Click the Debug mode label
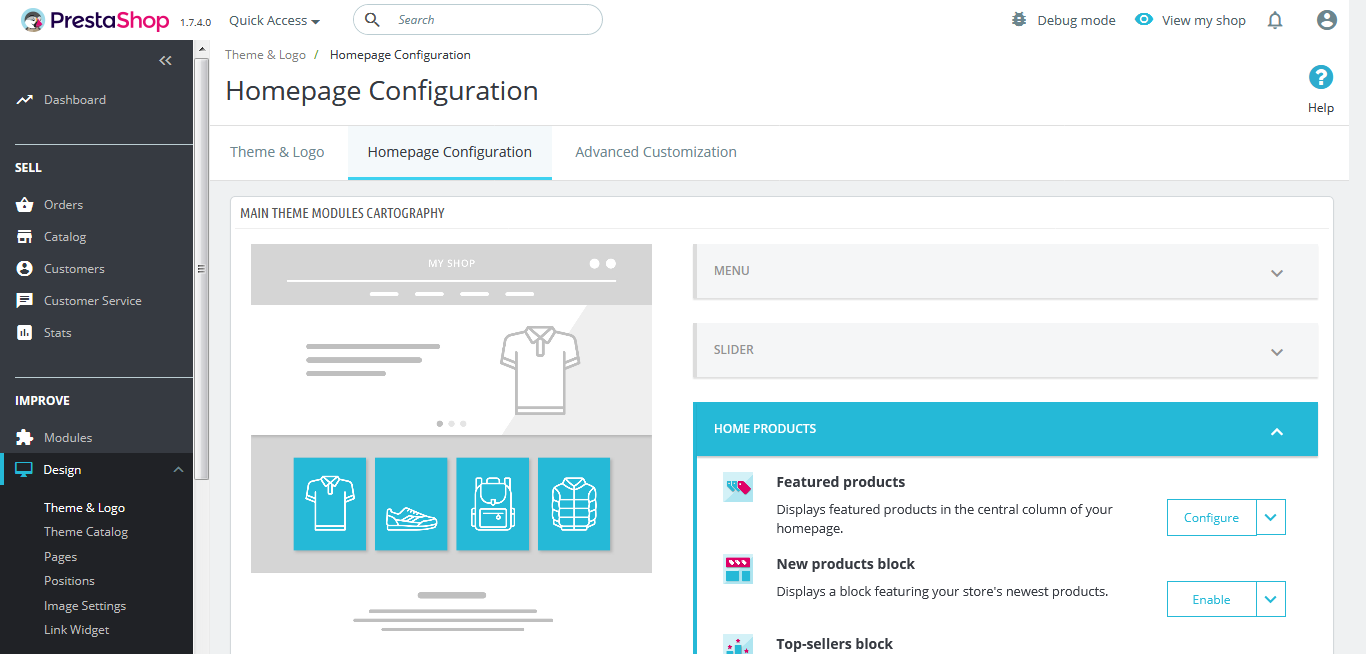The image size is (1366, 654). point(1076,20)
